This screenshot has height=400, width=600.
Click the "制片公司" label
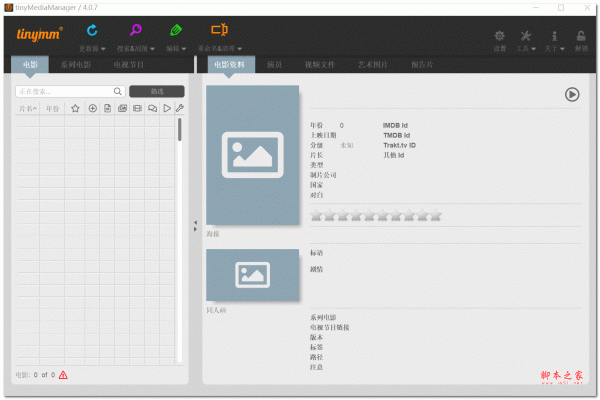pyautogui.click(x=323, y=175)
